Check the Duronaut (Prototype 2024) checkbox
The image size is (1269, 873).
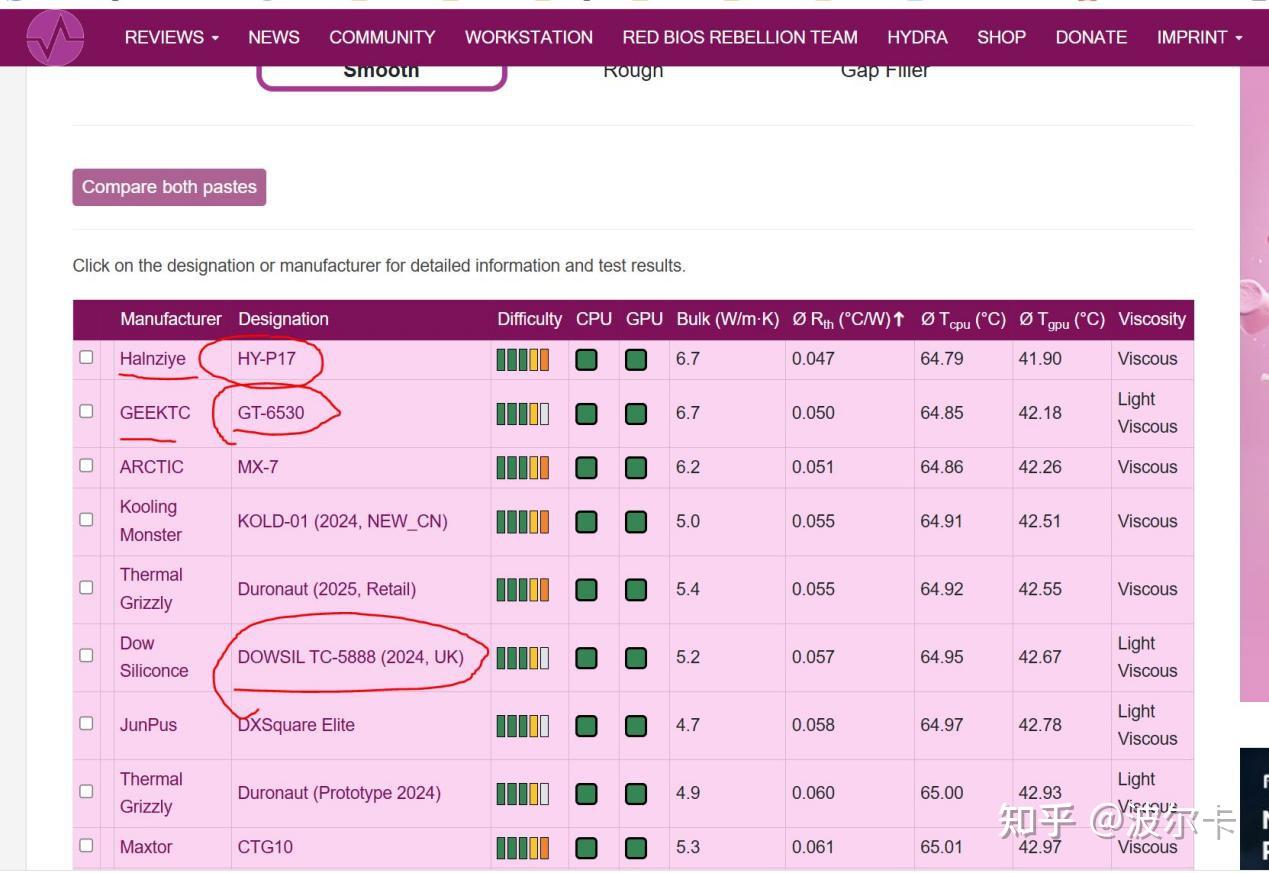click(86, 791)
